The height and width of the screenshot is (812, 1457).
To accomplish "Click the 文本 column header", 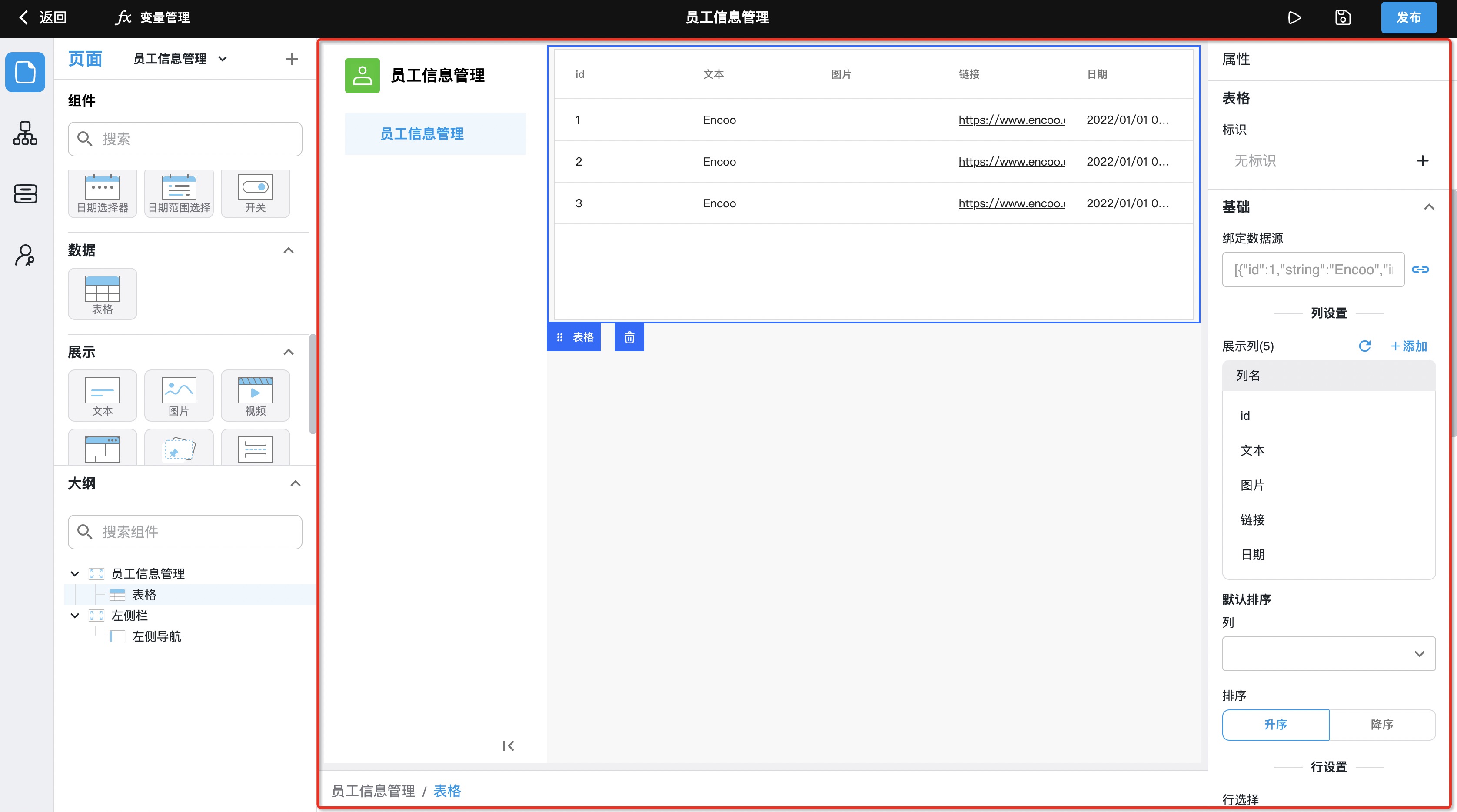I will coord(713,74).
